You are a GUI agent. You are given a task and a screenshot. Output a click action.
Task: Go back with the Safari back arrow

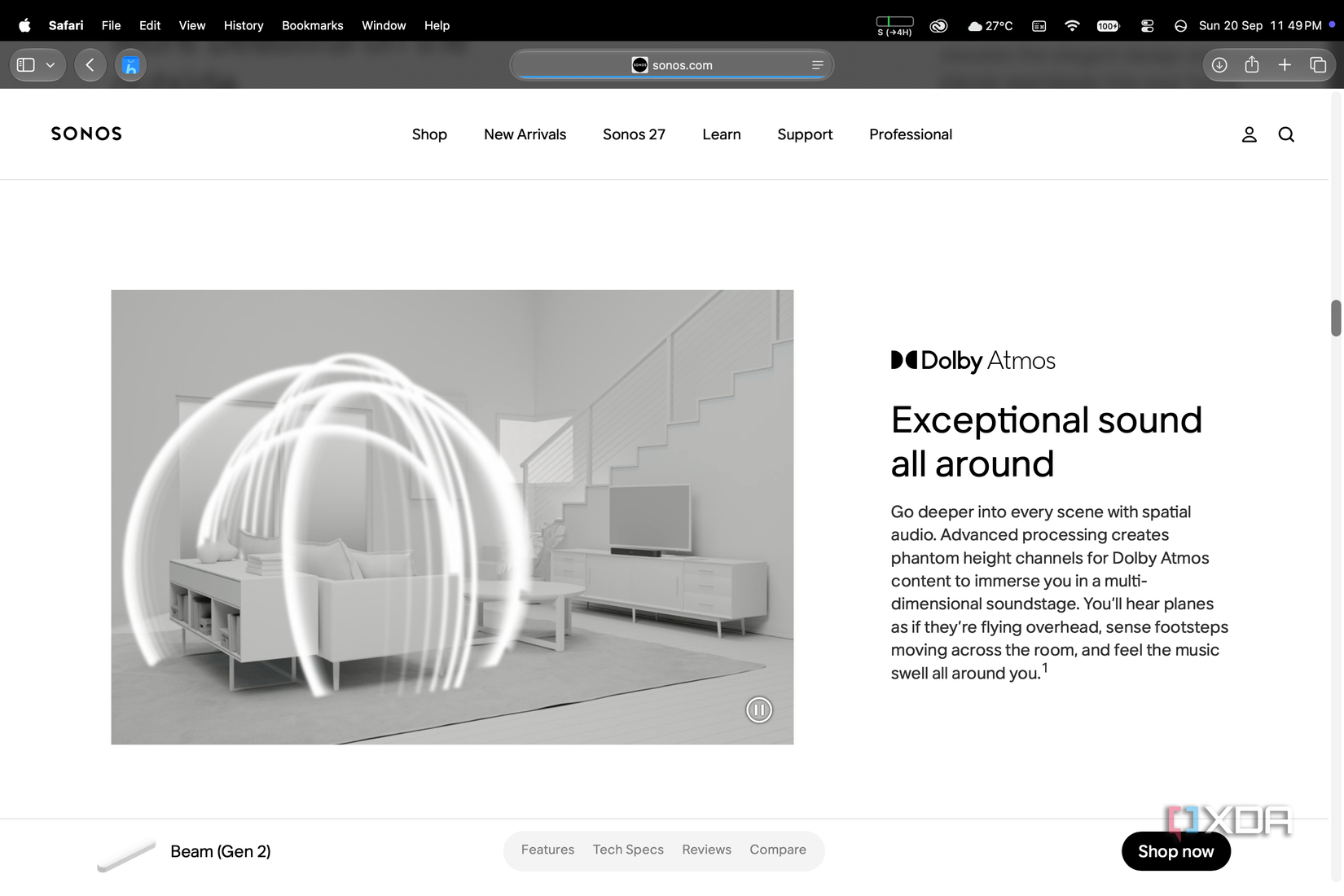pyautogui.click(x=90, y=65)
